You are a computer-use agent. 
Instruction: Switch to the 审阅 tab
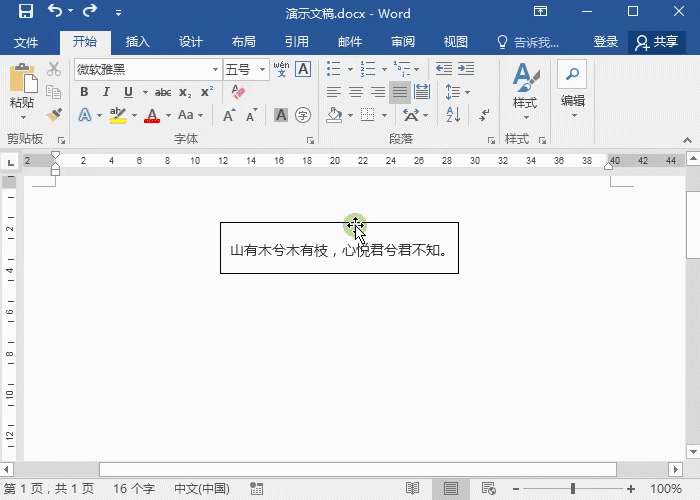pyautogui.click(x=403, y=42)
